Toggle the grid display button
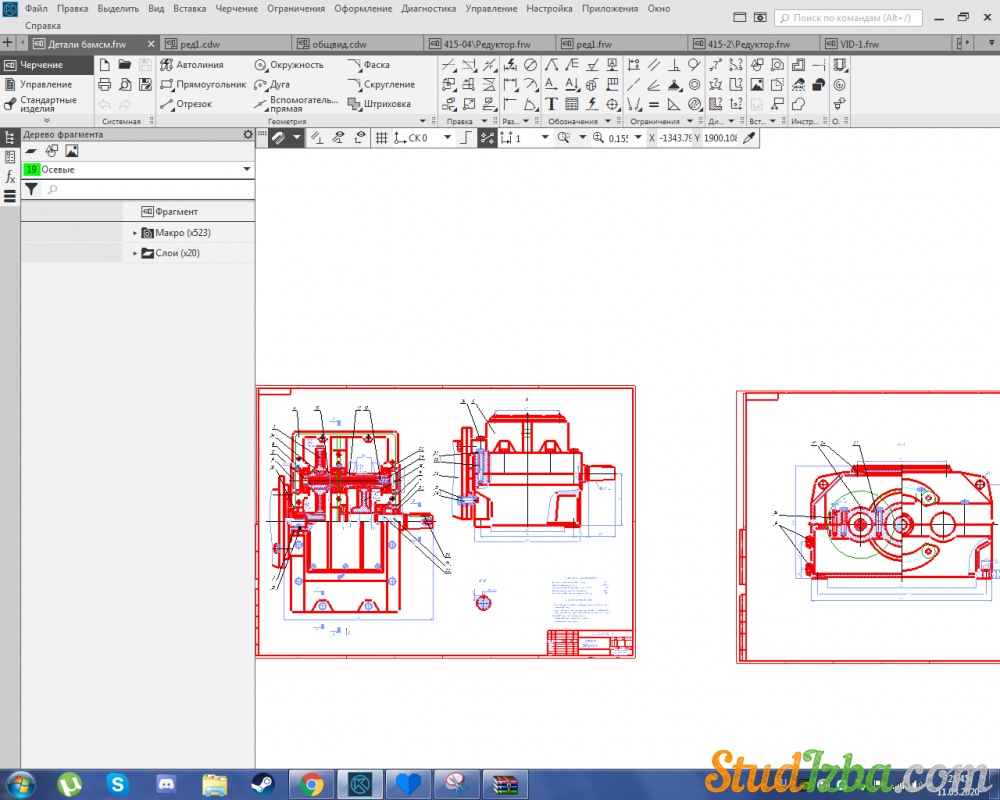1000x800 pixels. 381,138
